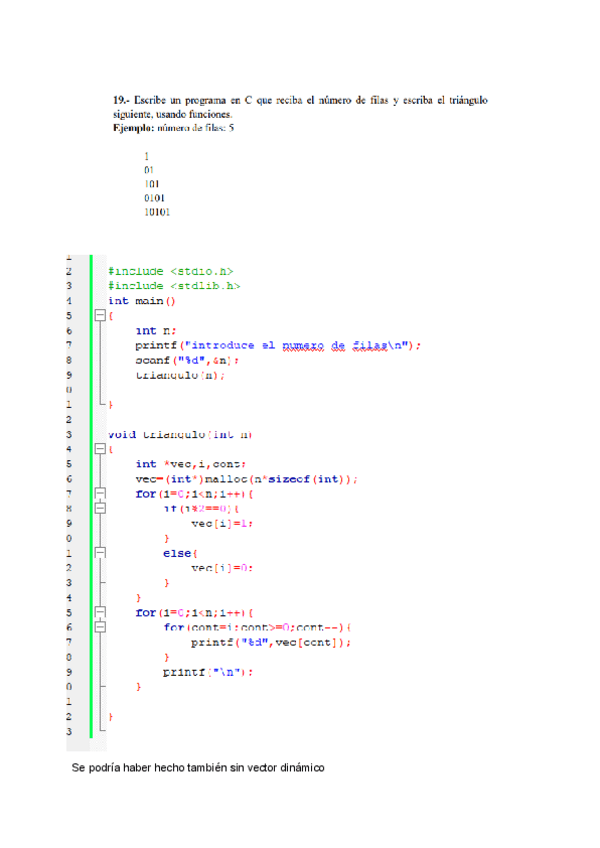The width and height of the screenshot is (600, 848).
Task: Click the 'int n;' declaration line
Action: (x=156, y=330)
